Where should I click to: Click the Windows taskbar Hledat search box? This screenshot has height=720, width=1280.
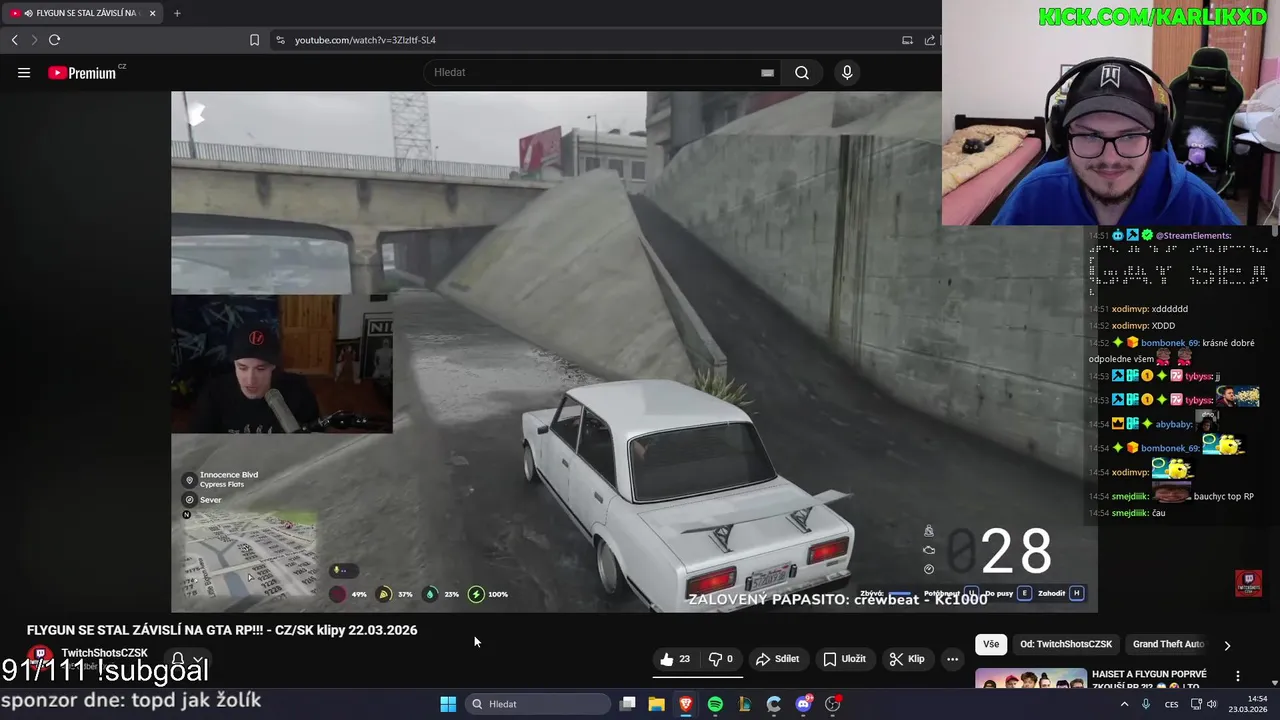click(x=539, y=704)
